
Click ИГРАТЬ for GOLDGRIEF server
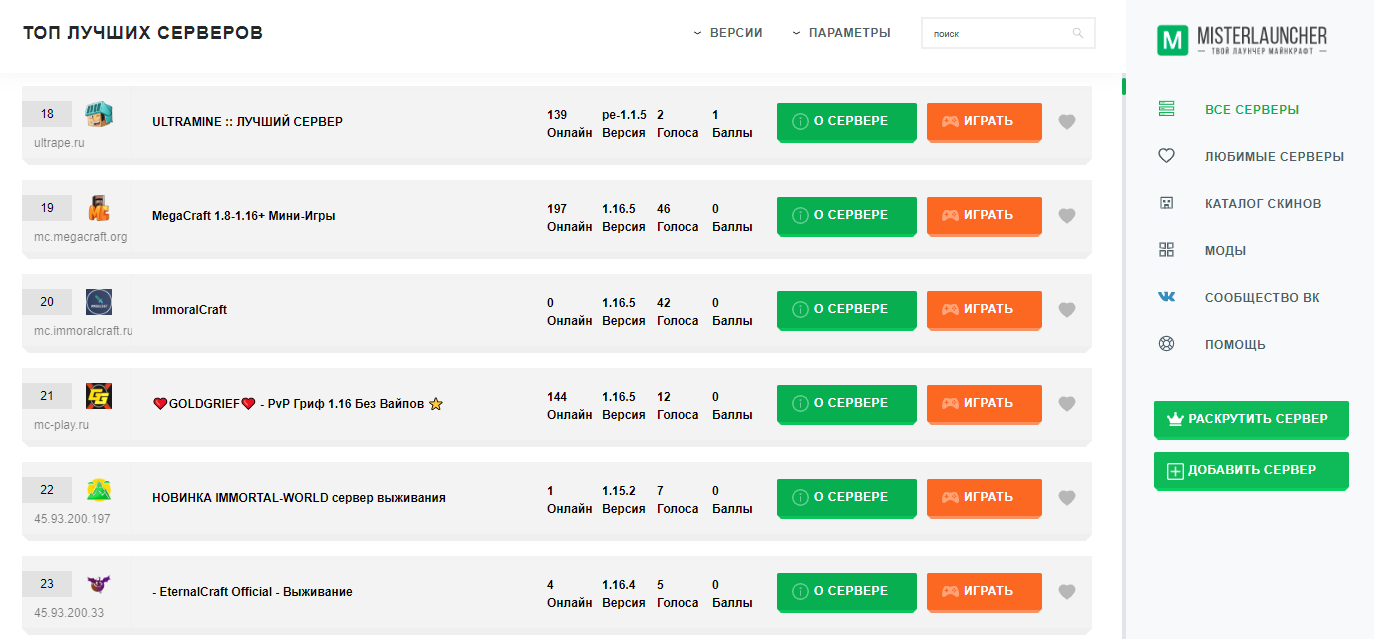coord(984,404)
